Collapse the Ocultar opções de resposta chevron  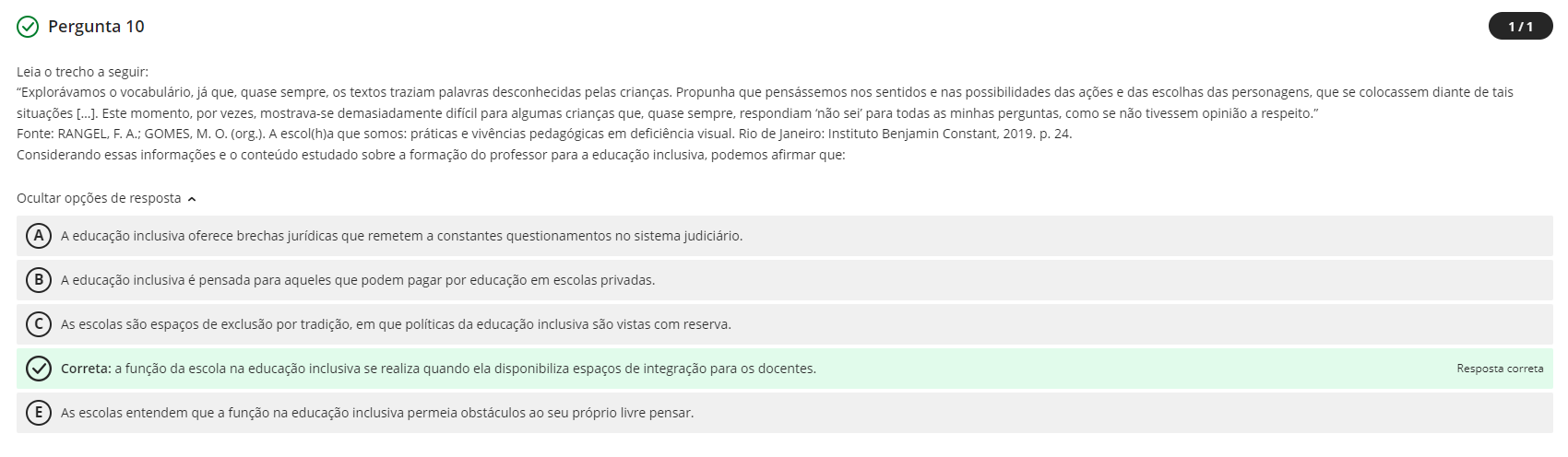(192, 199)
